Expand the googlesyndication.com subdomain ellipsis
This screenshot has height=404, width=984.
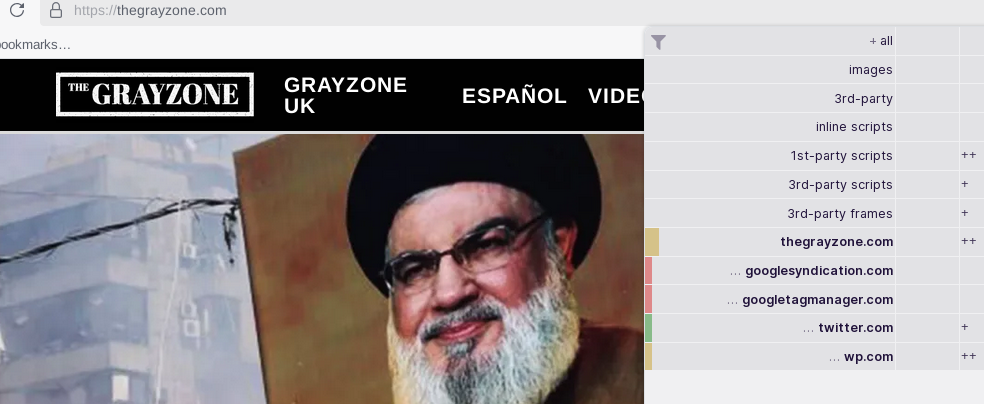point(735,272)
